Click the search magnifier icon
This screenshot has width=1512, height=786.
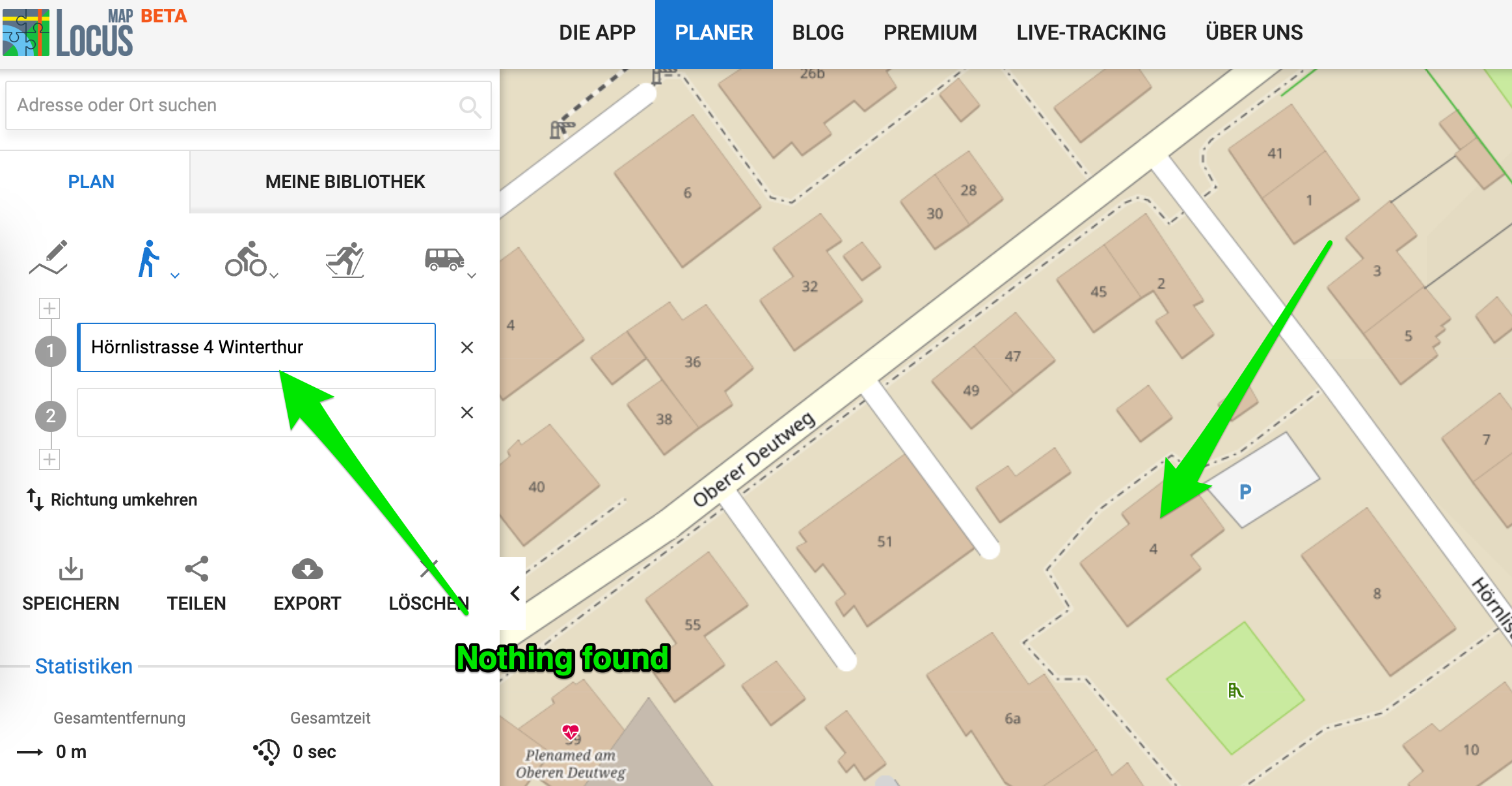(x=470, y=106)
